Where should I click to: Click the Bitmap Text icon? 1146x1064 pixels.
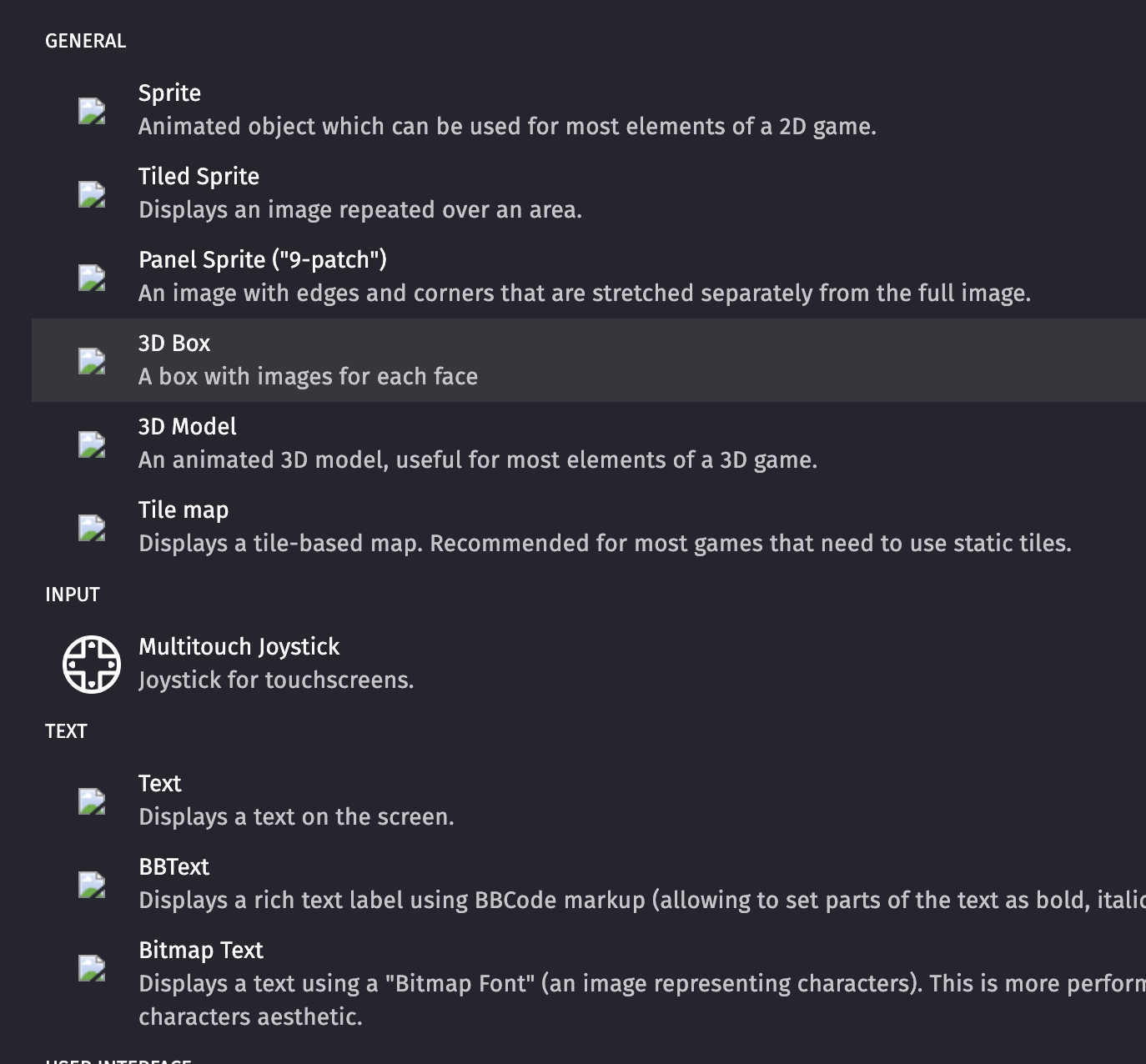pyautogui.click(x=92, y=968)
